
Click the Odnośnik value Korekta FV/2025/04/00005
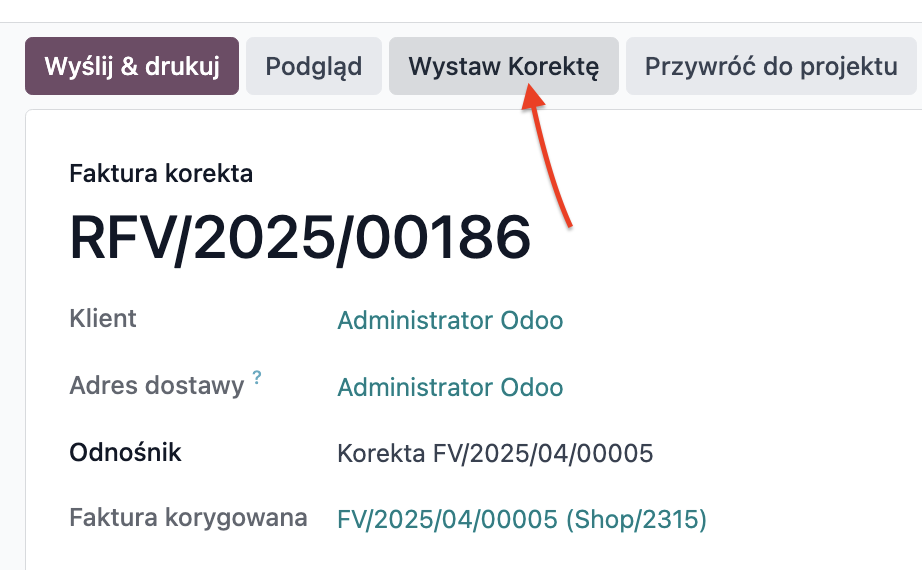pos(495,454)
